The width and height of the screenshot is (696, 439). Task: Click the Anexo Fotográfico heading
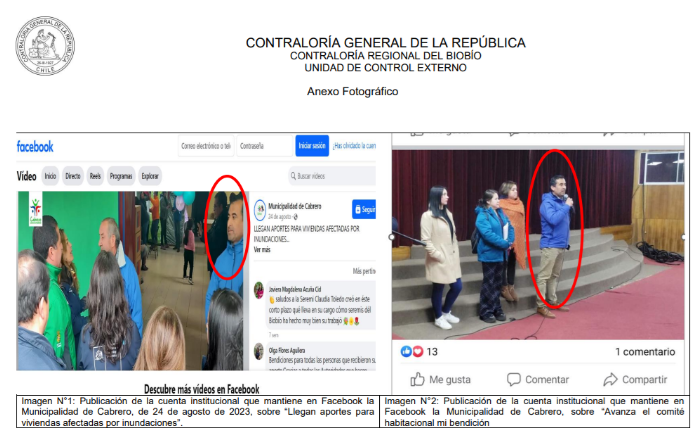[352, 91]
